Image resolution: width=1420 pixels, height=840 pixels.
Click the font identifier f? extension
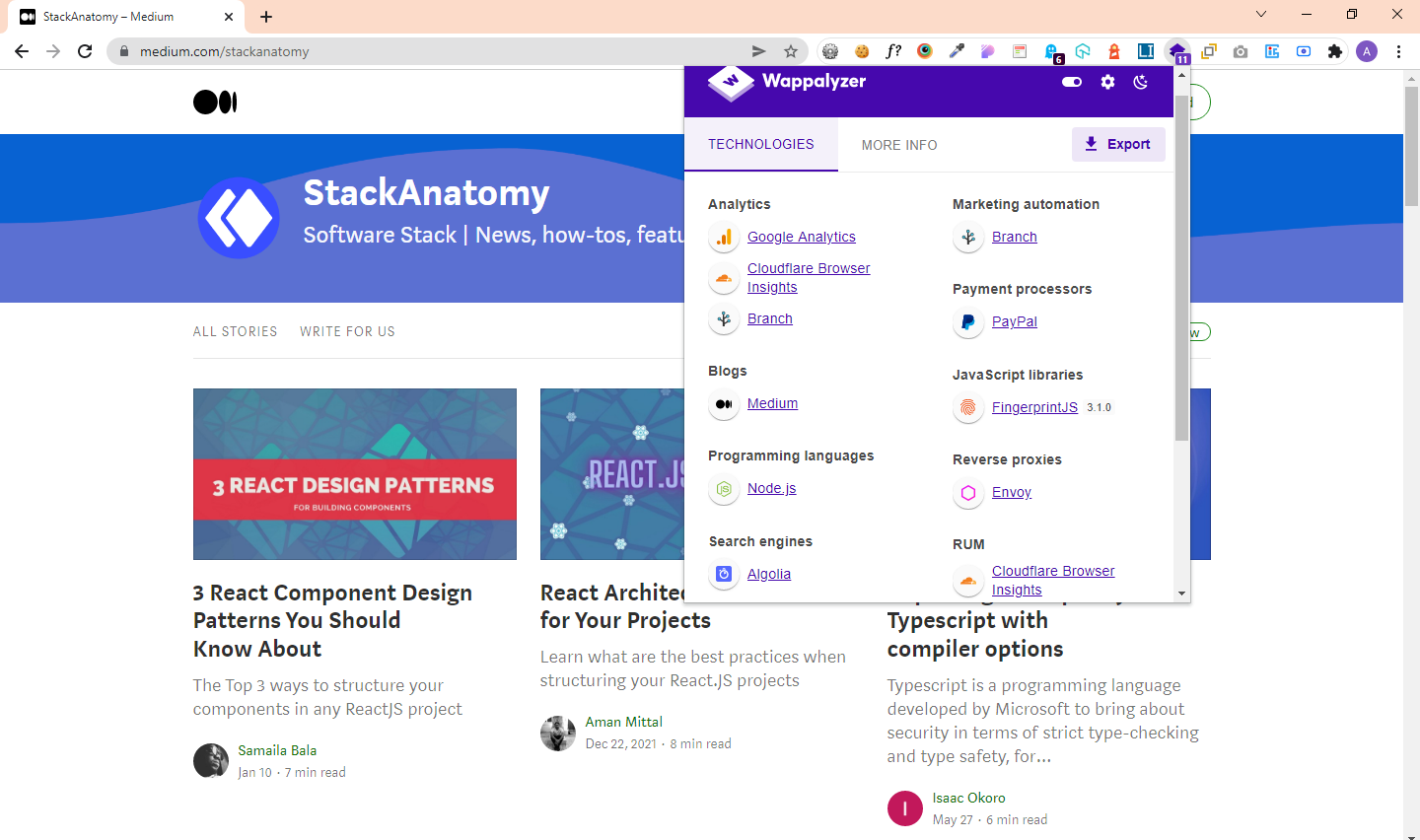click(x=893, y=51)
